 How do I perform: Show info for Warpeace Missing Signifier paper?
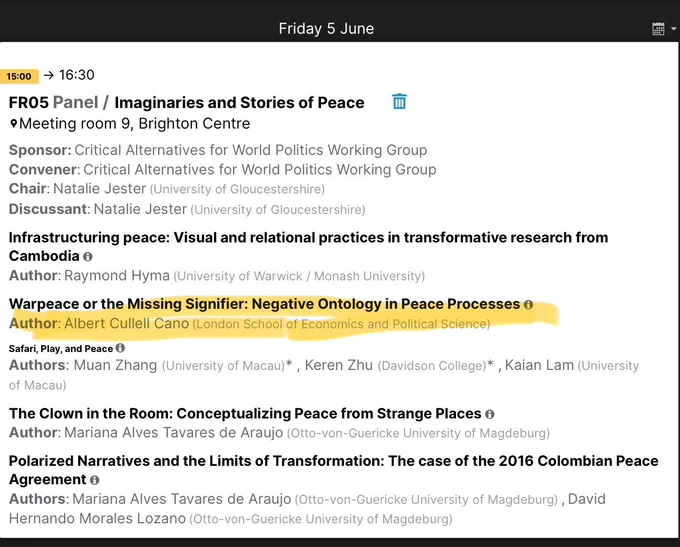click(528, 305)
